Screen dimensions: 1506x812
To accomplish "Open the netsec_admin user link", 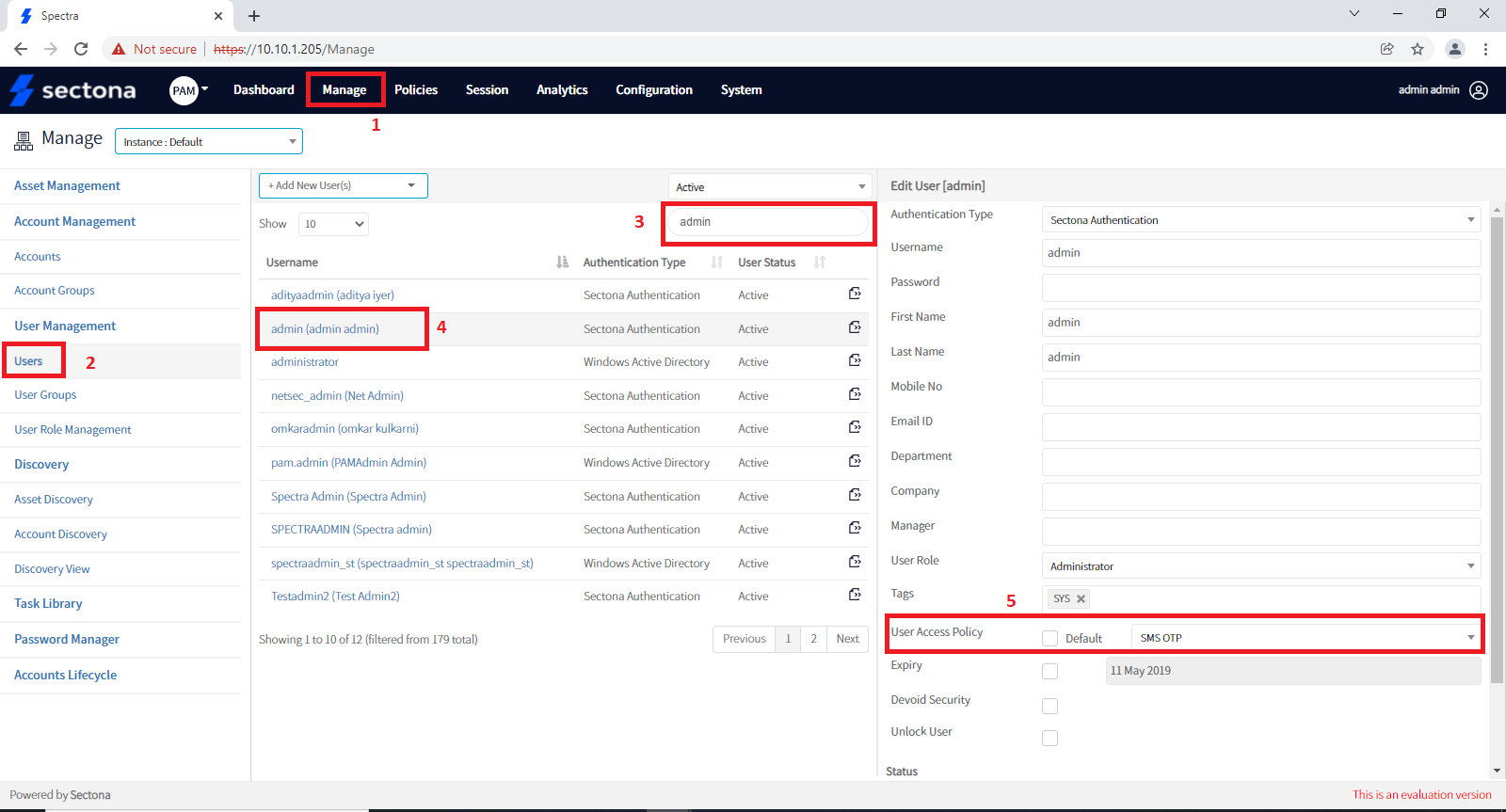I will point(337,396).
